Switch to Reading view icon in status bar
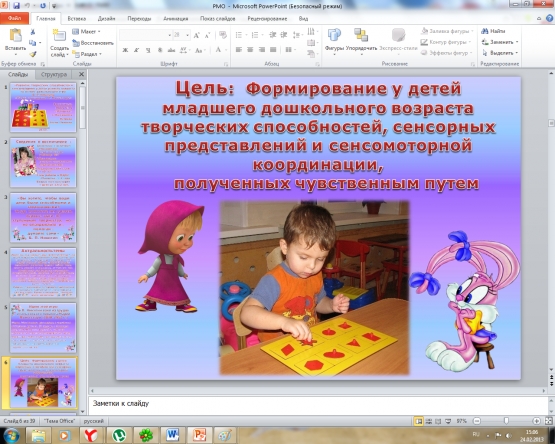 [x=438, y=421]
